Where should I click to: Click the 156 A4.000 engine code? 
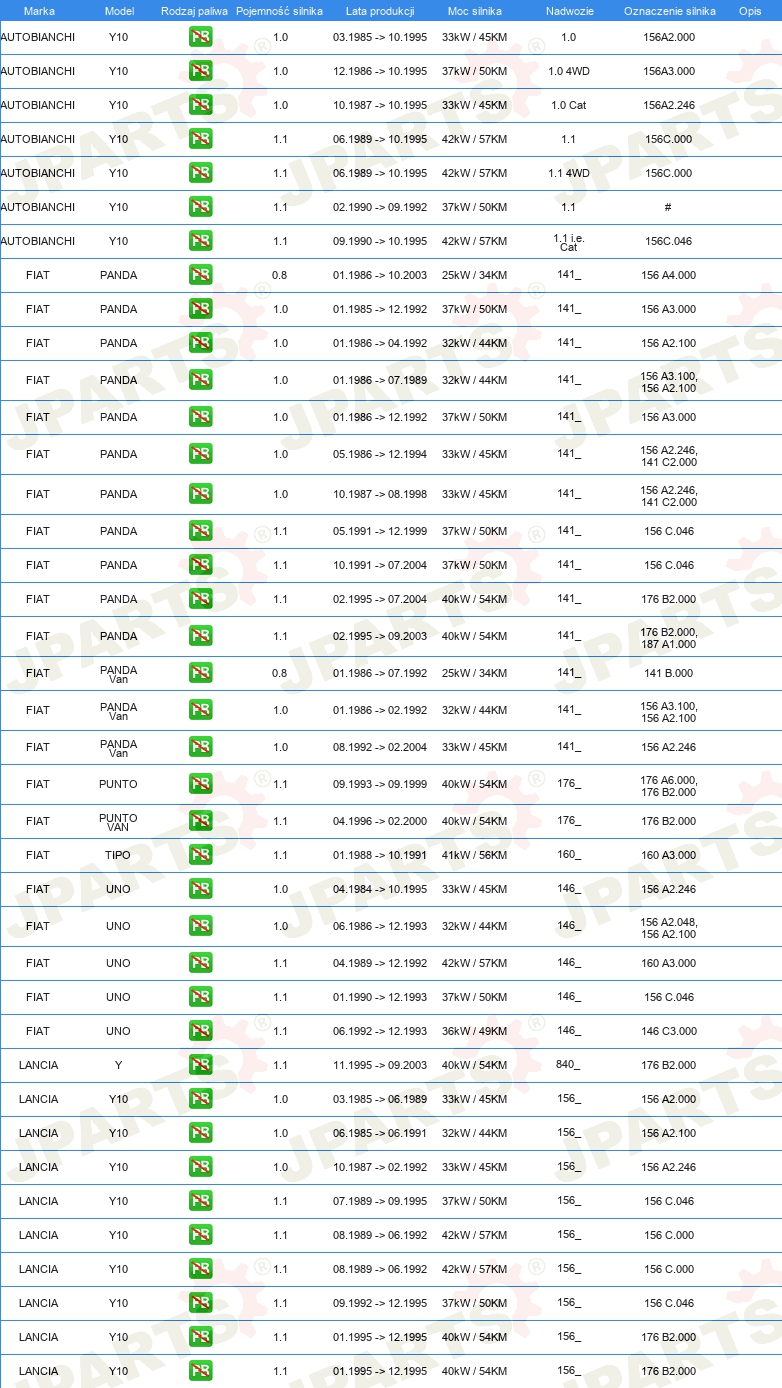pyautogui.click(x=669, y=275)
